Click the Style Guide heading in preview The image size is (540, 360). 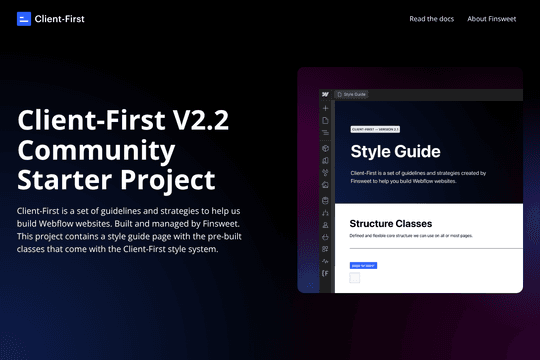pyautogui.click(x=395, y=151)
